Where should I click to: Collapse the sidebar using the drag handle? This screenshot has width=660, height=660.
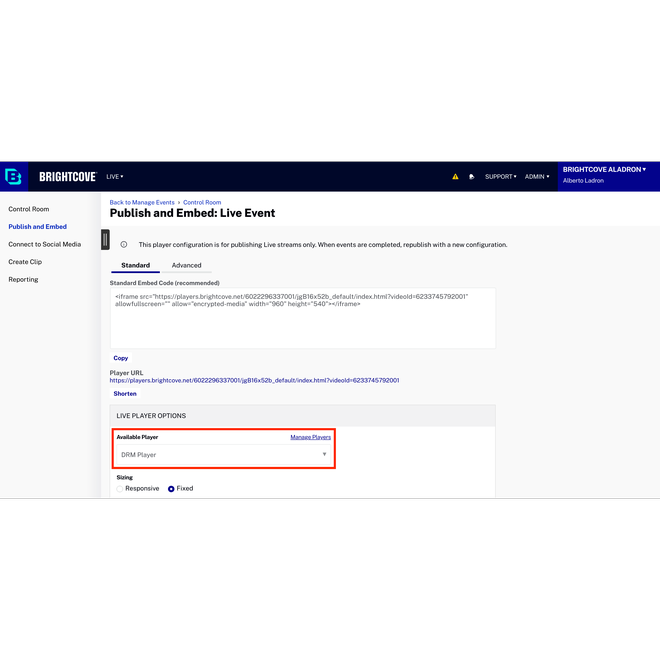105,240
